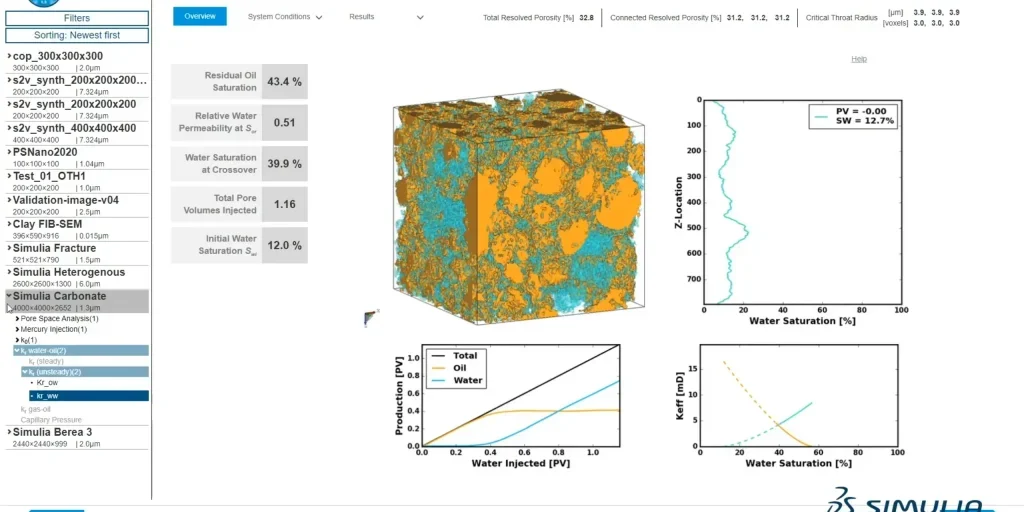
Task: Select the kr (steady) item
Action: click(45, 361)
